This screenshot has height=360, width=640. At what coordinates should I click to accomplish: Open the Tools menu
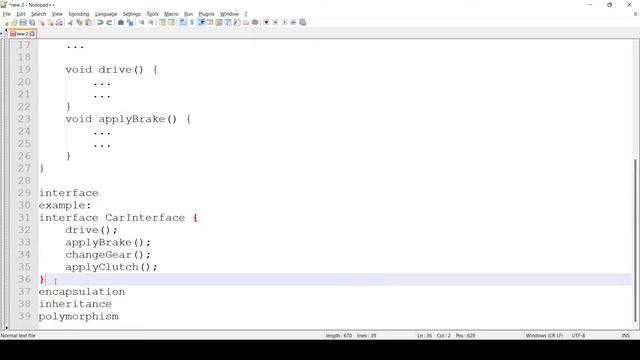click(152, 14)
